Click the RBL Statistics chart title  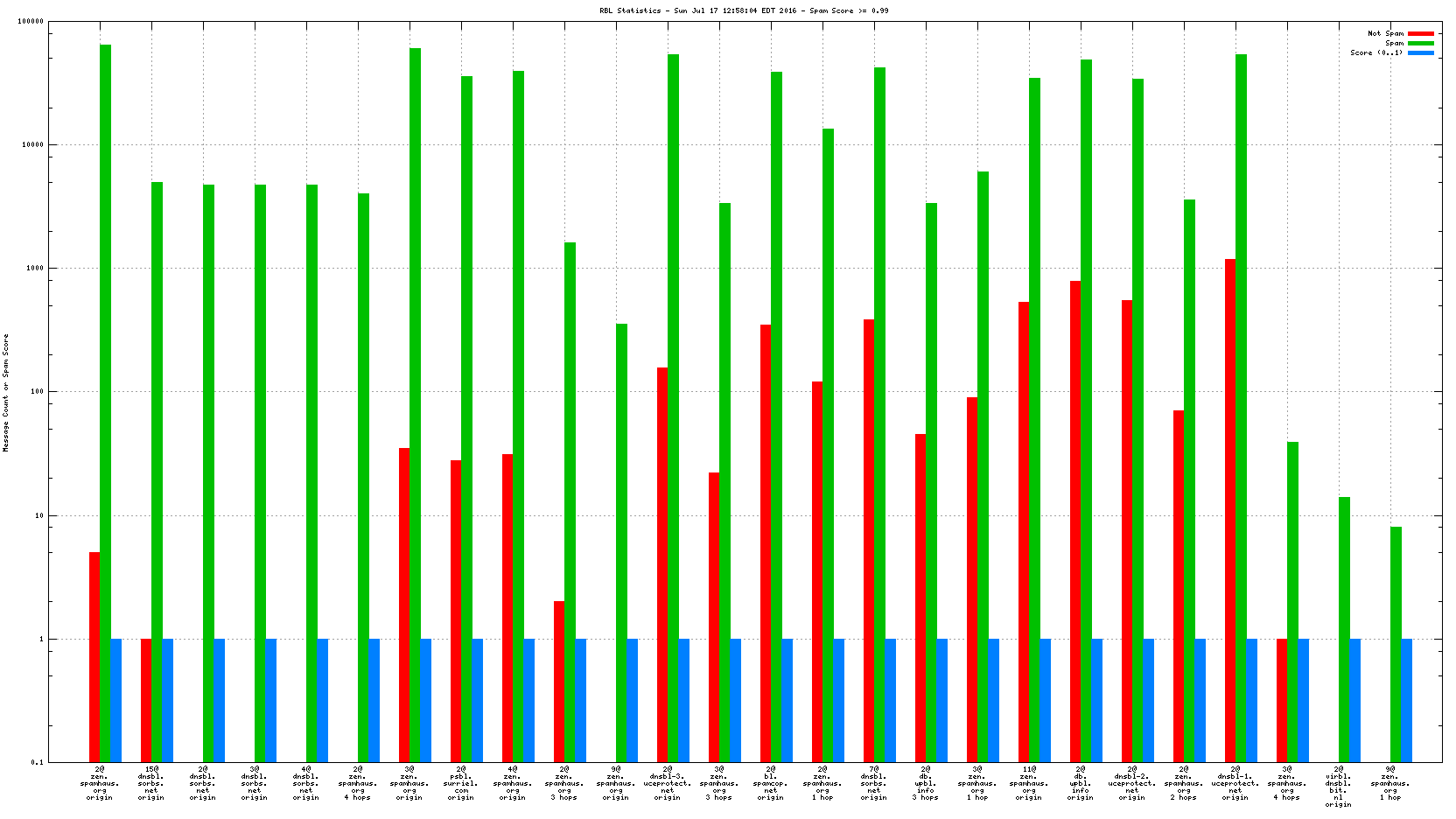click(743, 10)
